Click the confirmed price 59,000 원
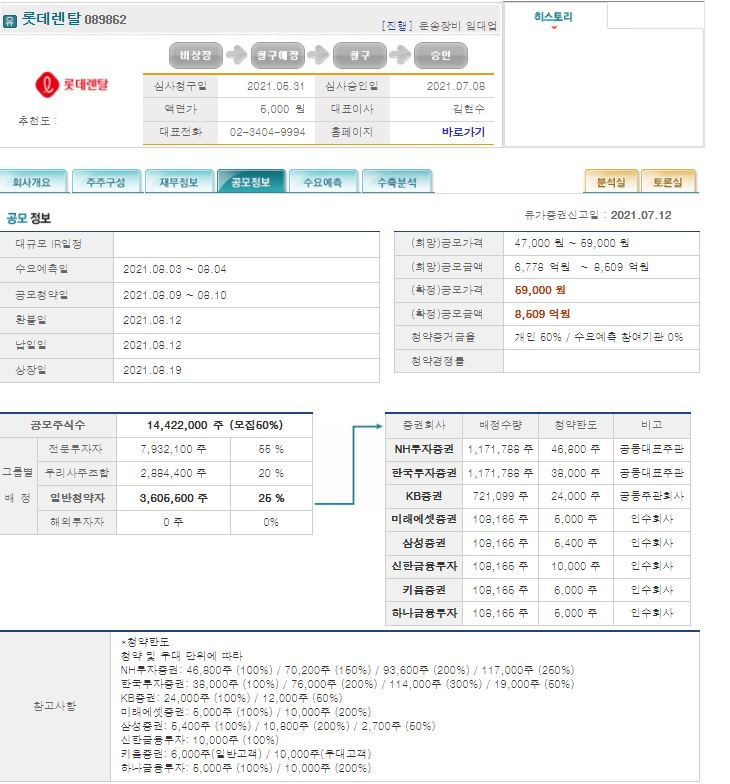This screenshot has width=730, height=784. 540,290
